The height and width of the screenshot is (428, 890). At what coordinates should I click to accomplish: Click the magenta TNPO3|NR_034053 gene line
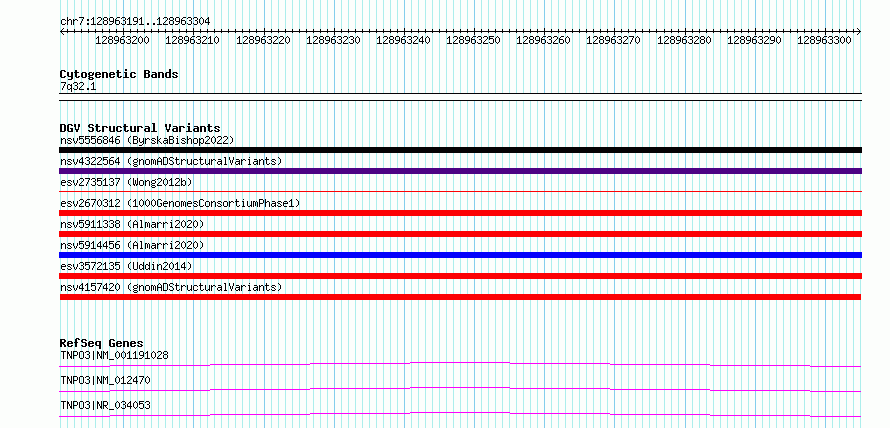tap(460, 414)
